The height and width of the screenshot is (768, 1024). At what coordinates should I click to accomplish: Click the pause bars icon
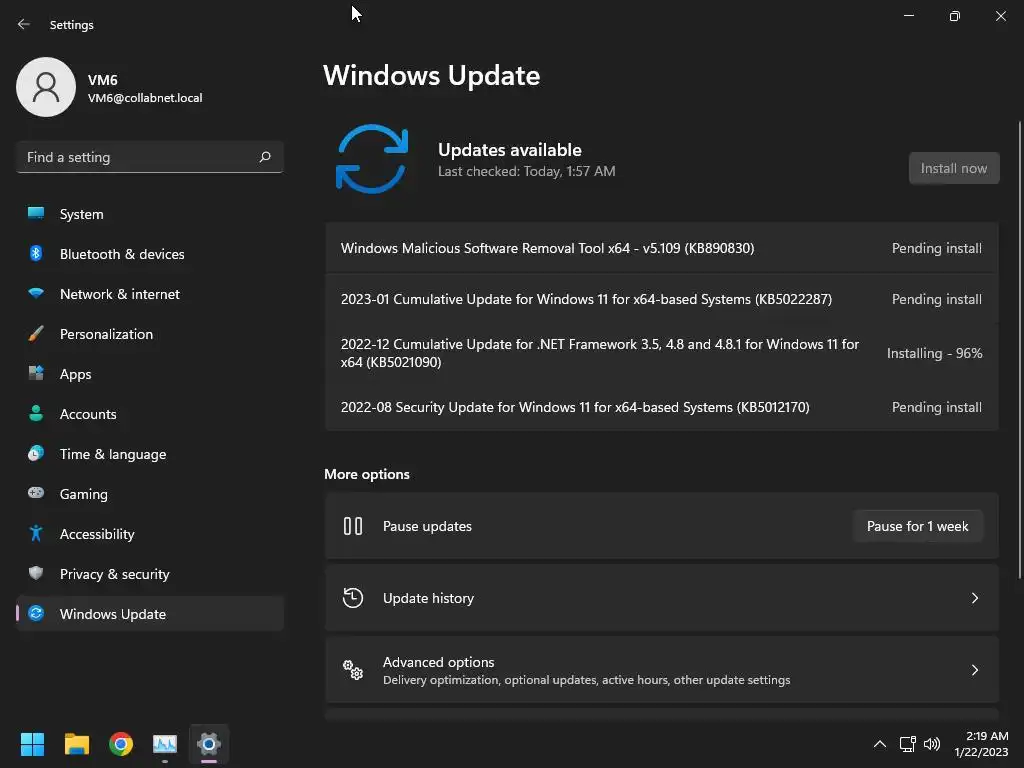pos(353,526)
